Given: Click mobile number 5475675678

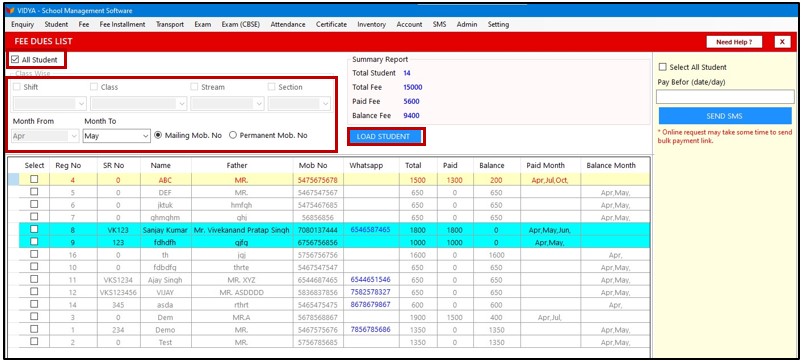Looking at the screenshot, I should click(x=317, y=180).
